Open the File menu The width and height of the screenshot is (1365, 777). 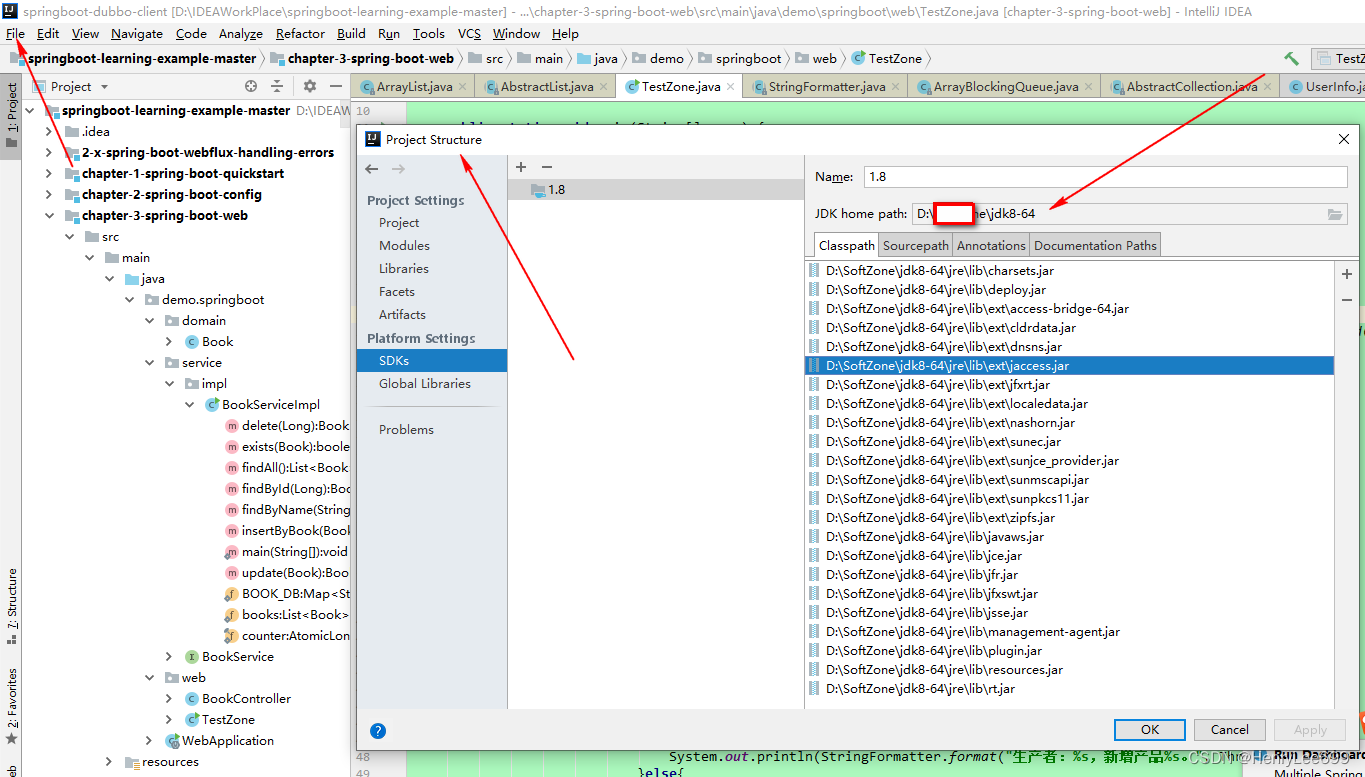(15, 33)
